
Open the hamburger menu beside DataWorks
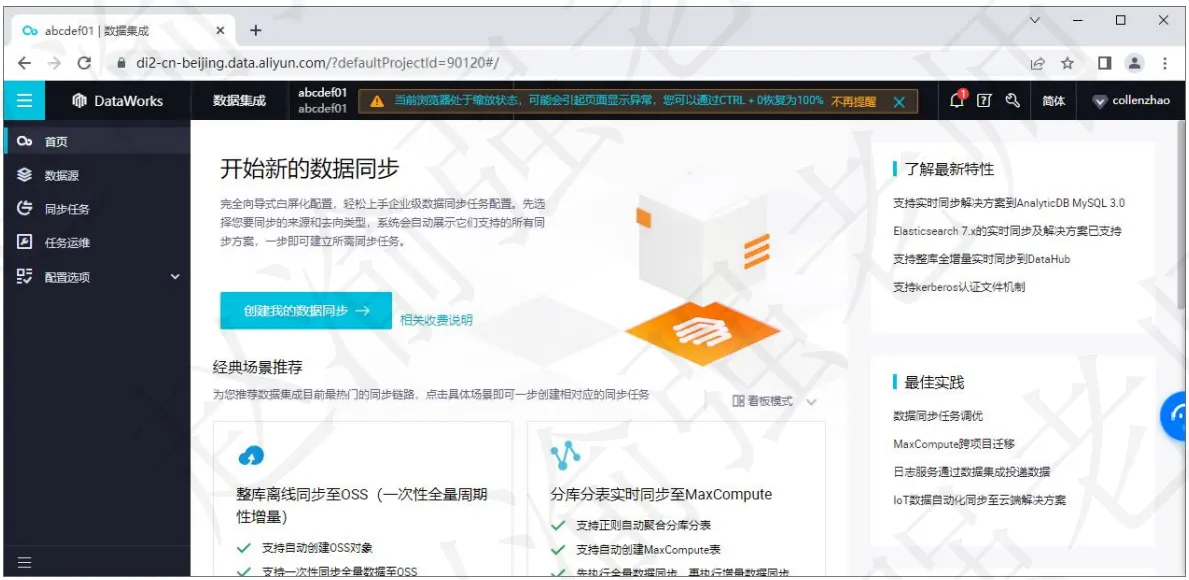(x=24, y=100)
